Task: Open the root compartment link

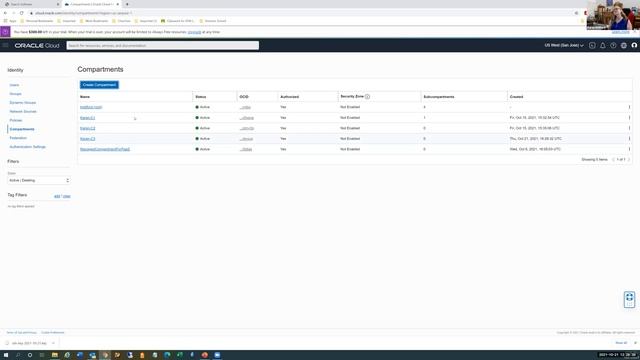Action: 91,107
